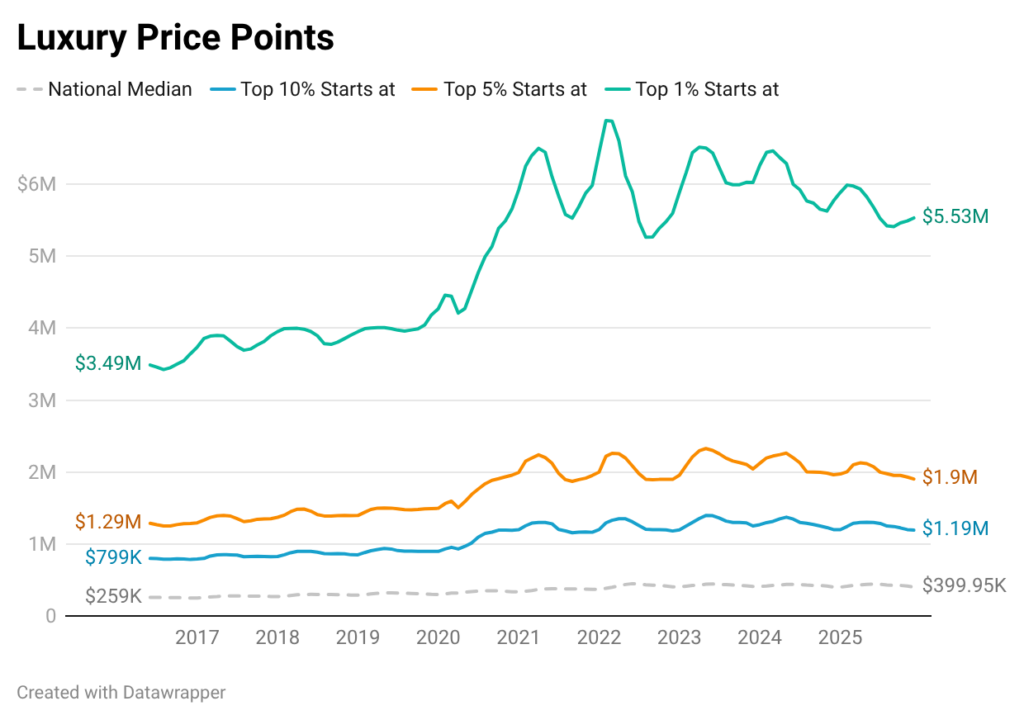
Task: Click the $1.29M orange start label
Action: click(x=108, y=522)
